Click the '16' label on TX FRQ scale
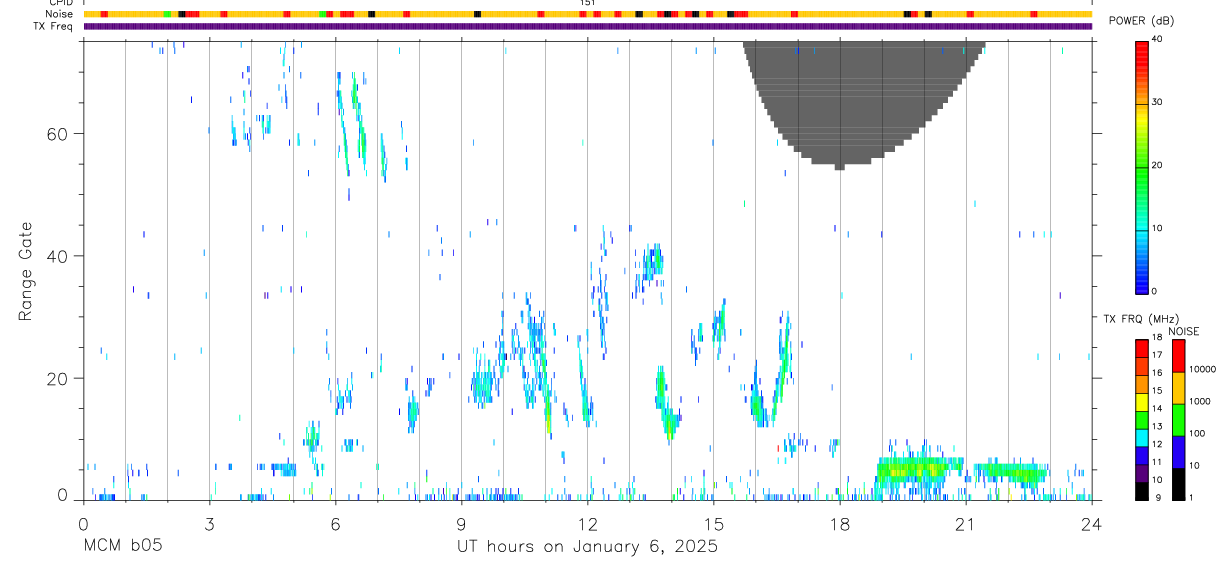The image size is (1228, 567). pyautogui.click(x=1157, y=373)
